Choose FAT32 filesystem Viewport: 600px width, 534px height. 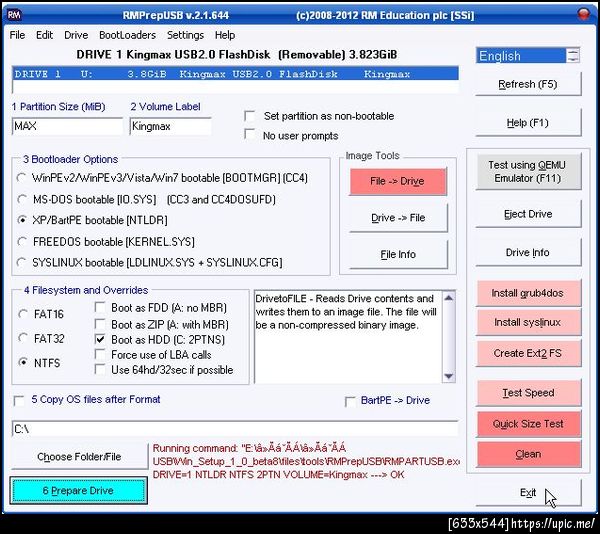[23, 338]
